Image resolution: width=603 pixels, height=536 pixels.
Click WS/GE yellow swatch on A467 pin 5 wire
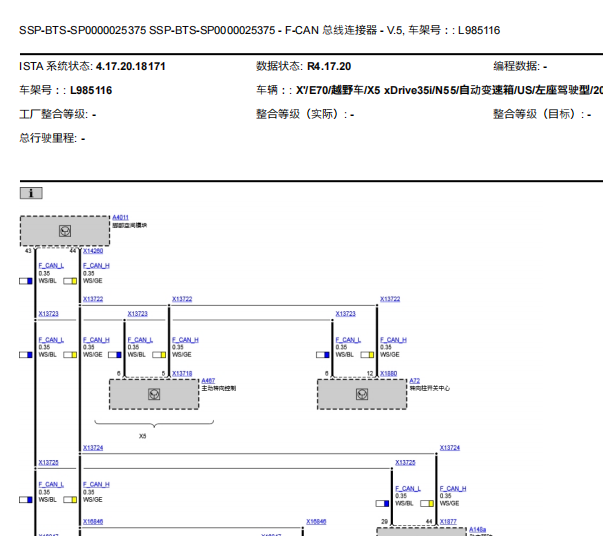pos(159,355)
